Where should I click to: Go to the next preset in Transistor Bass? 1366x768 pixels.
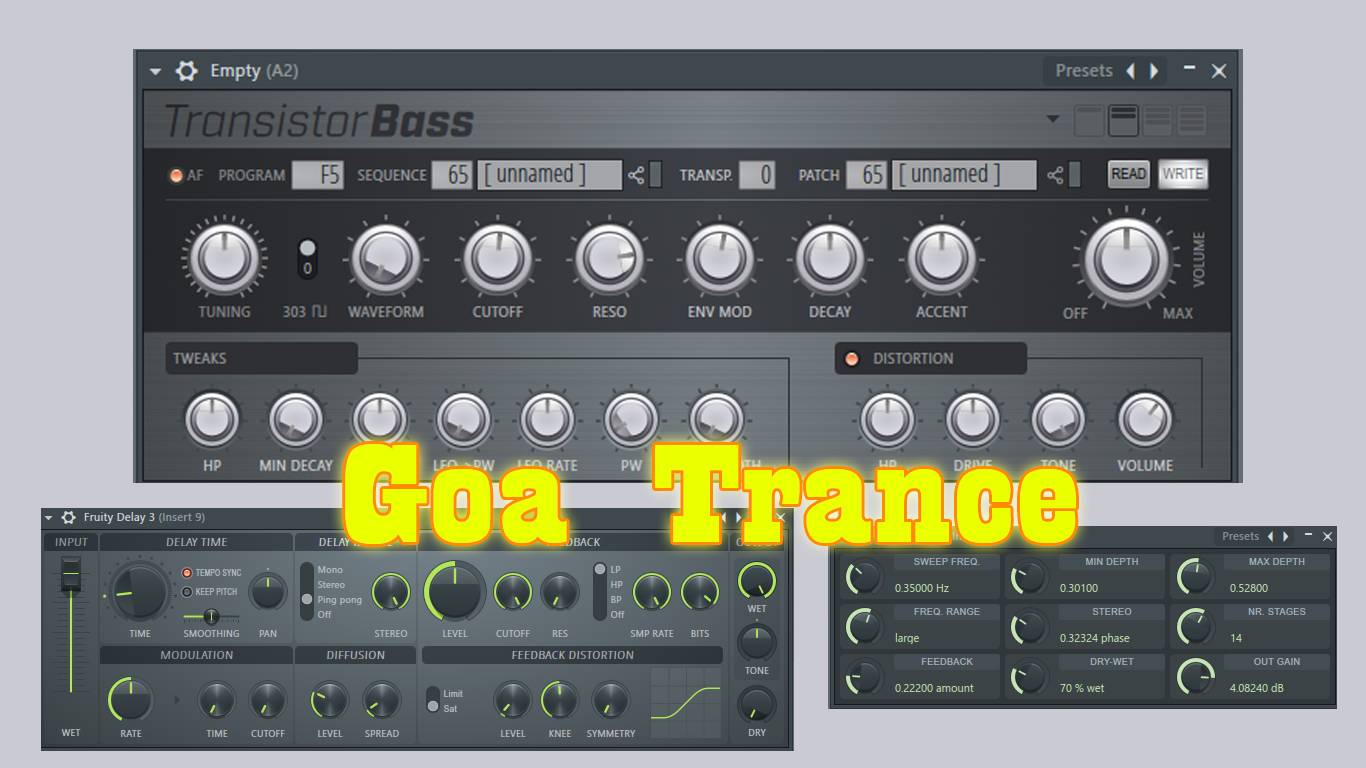click(x=1154, y=71)
